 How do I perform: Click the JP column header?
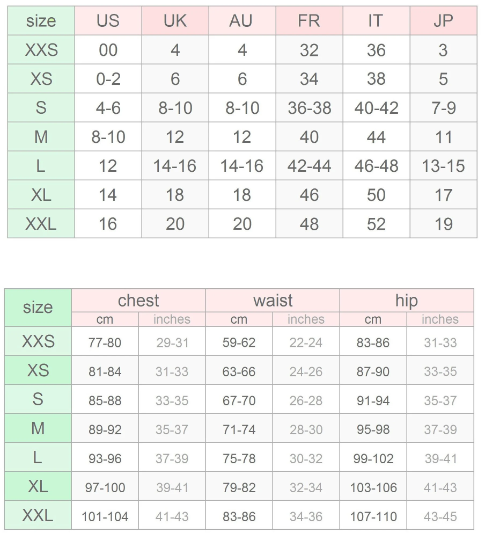tap(443, 21)
